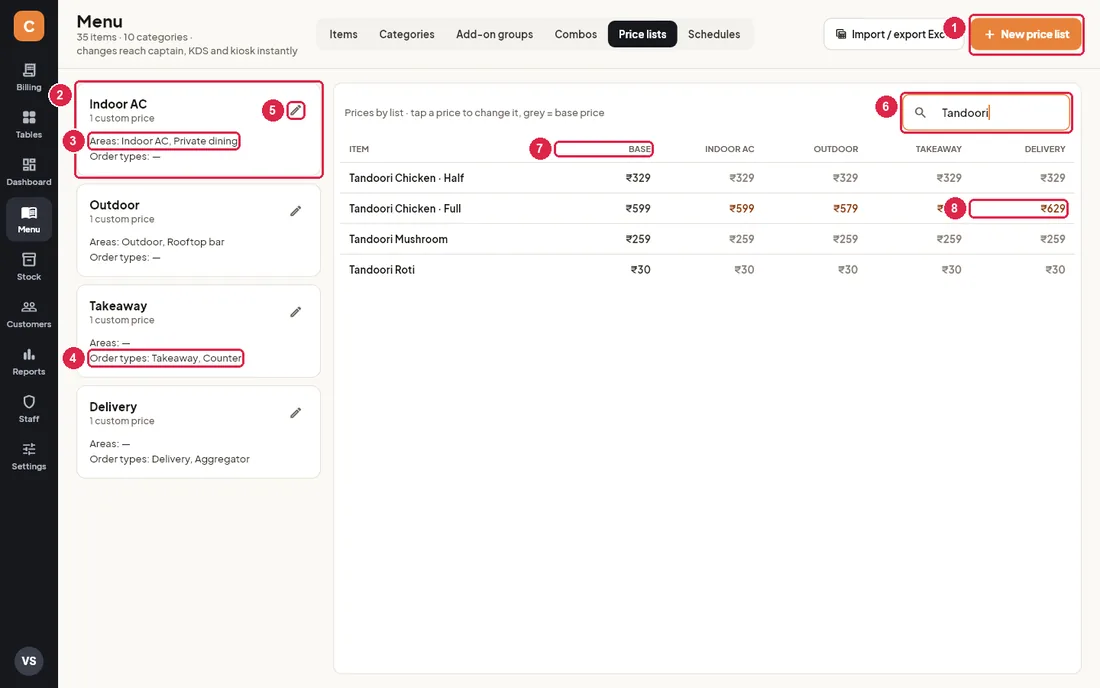Select the Indoor AC price list card
The image size is (1100, 688).
click(199, 129)
